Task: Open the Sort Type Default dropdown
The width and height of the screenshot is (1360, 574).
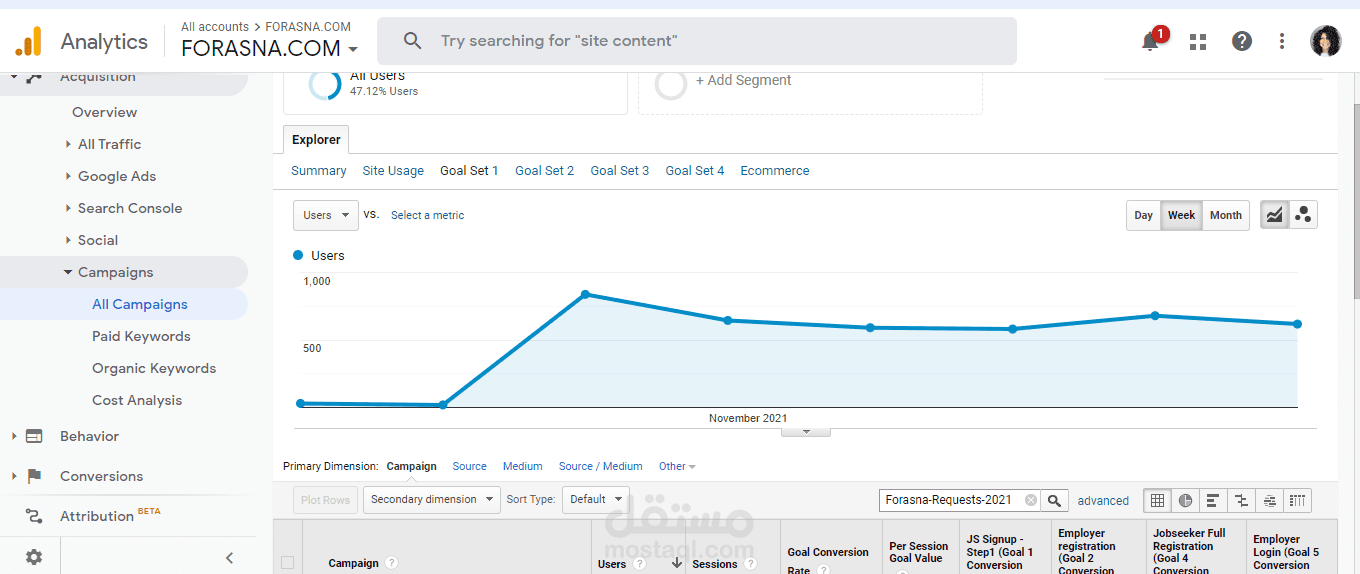Action: (595, 499)
